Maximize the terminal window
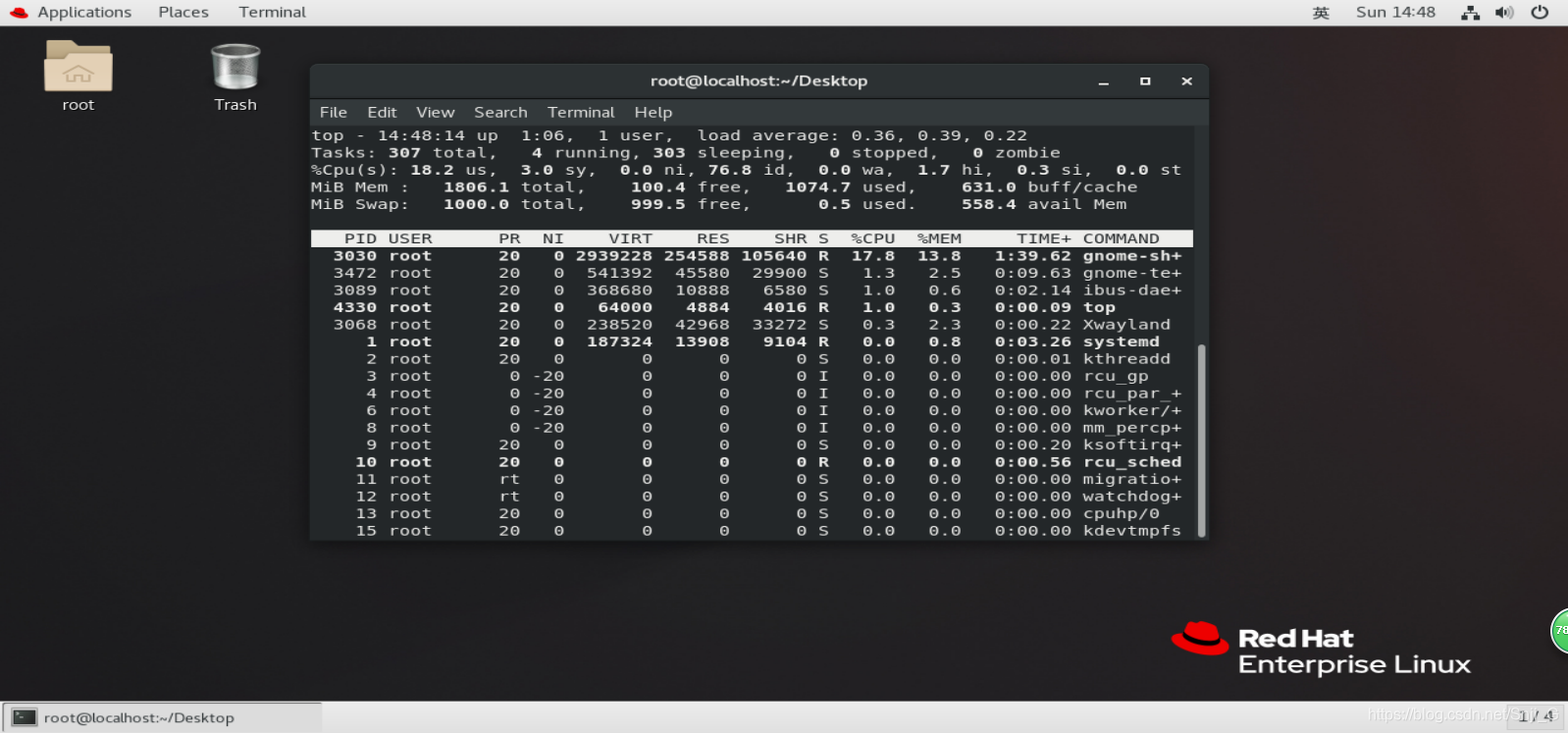 (x=1145, y=81)
